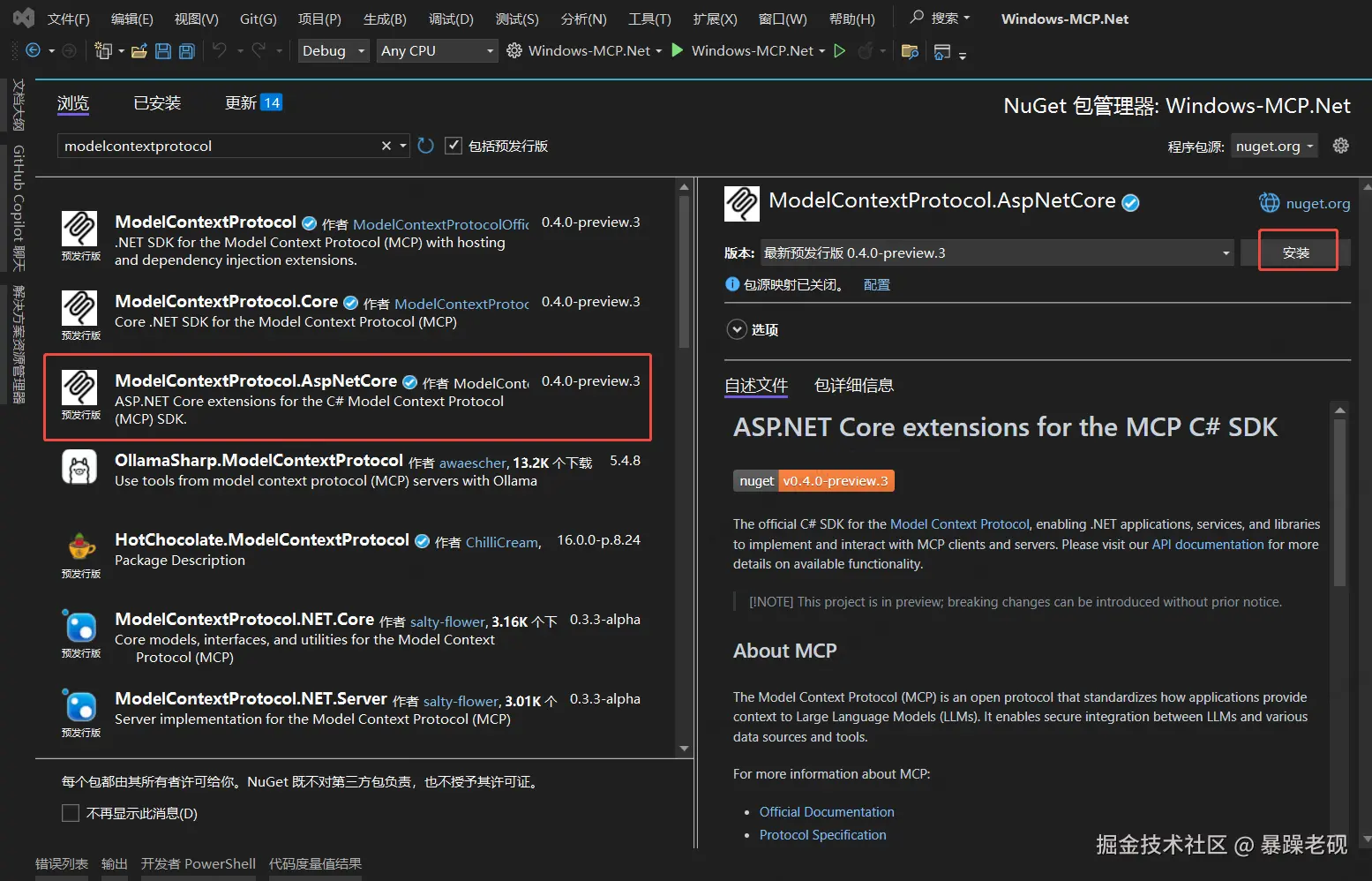Image resolution: width=1372 pixels, height=881 pixels.
Task: Open the File menu
Action: tap(68, 19)
